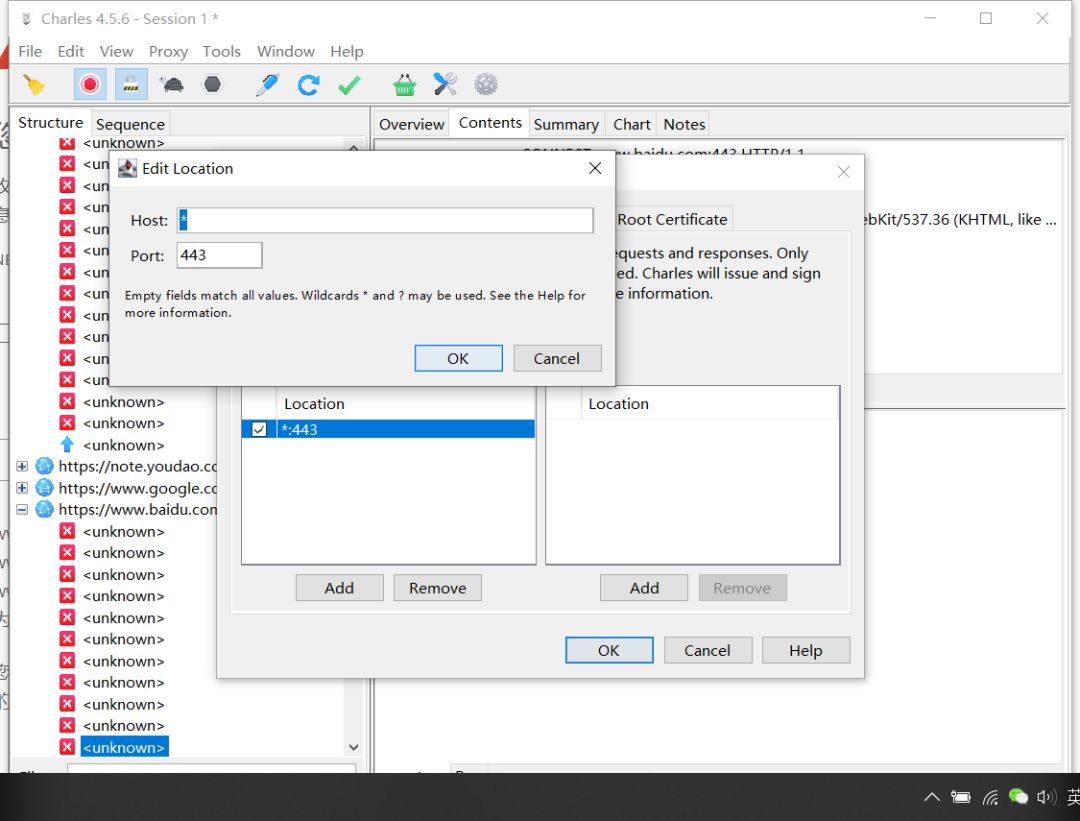This screenshot has height=821, width=1080.
Task: Cancel the Edit Location dialog
Action: 557,358
